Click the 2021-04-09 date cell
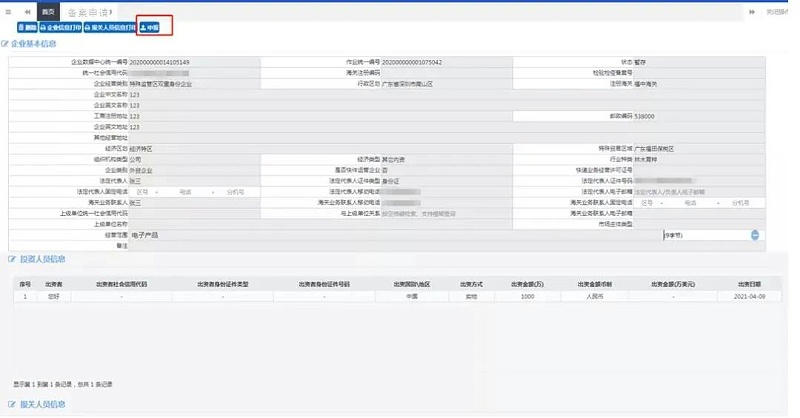 coord(749,297)
